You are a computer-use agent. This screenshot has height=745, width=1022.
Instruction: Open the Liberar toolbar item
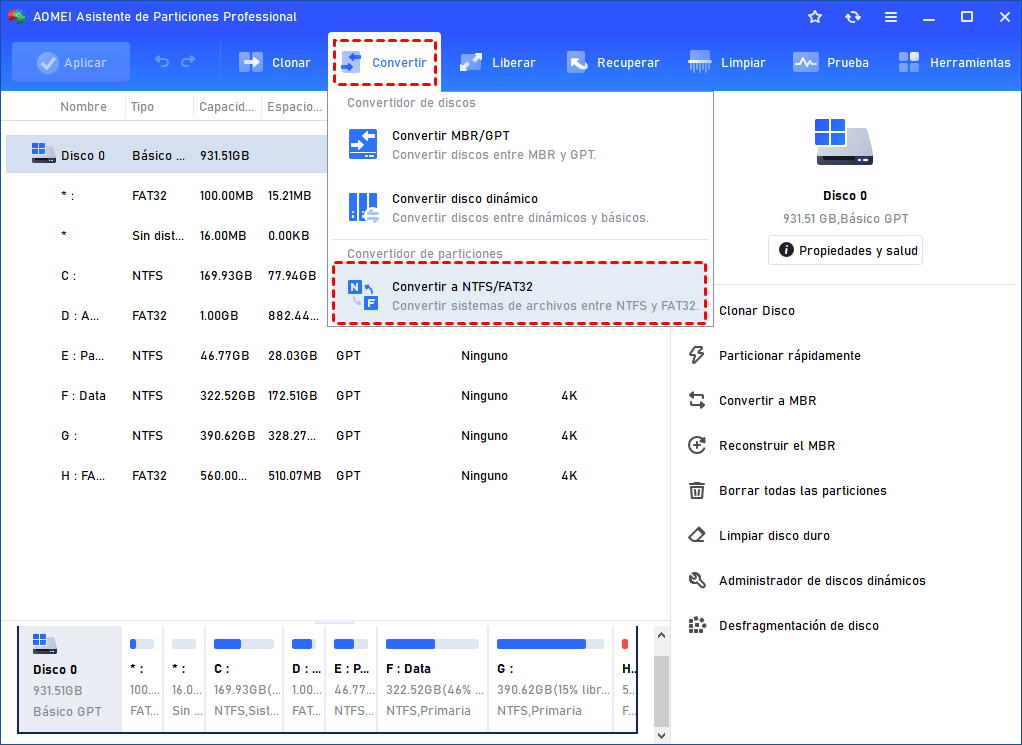pos(497,63)
